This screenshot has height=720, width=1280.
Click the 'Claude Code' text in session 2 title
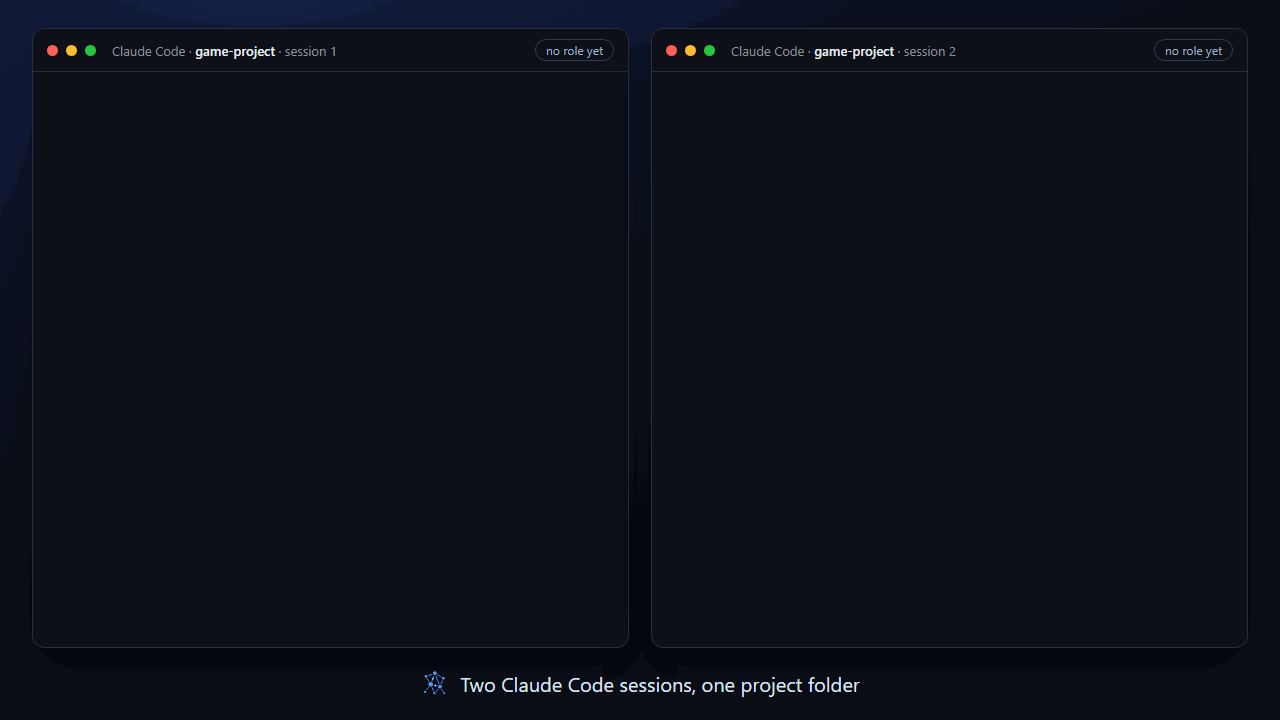point(768,51)
